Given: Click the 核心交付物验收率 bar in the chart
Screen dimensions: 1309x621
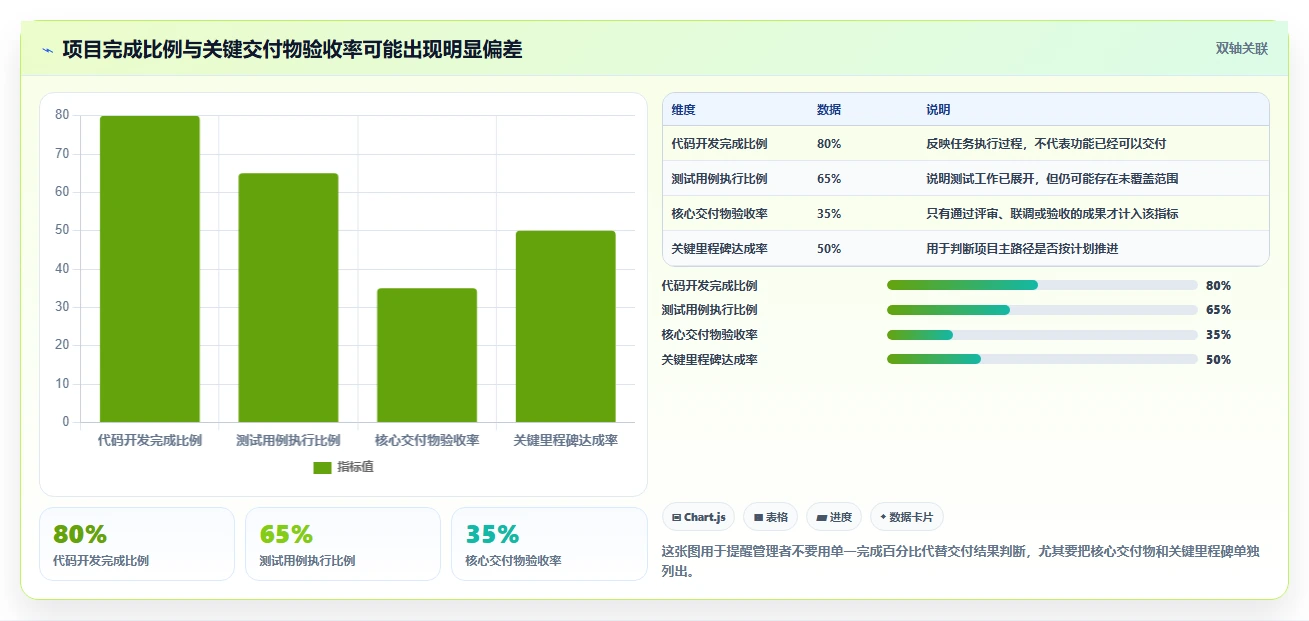Looking at the screenshot, I should (427, 355).
